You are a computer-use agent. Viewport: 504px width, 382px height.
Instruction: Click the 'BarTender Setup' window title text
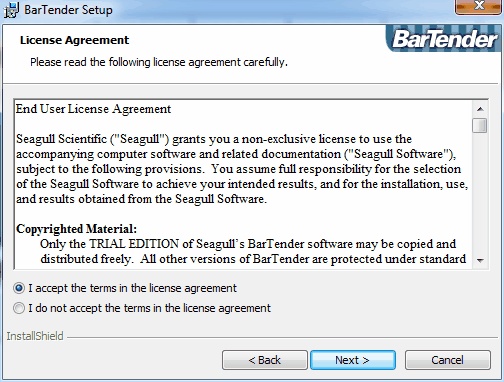click(x=68, y=10)
